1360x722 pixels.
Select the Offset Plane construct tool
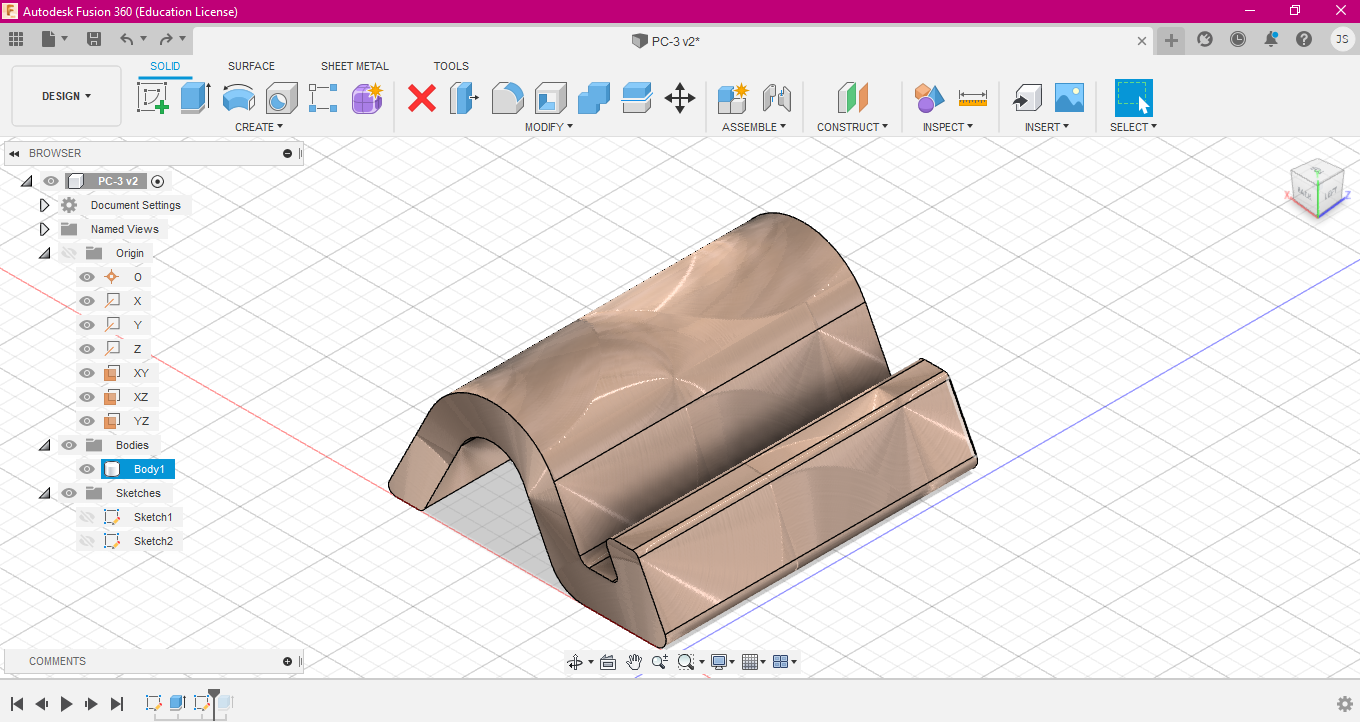(852, 97)
